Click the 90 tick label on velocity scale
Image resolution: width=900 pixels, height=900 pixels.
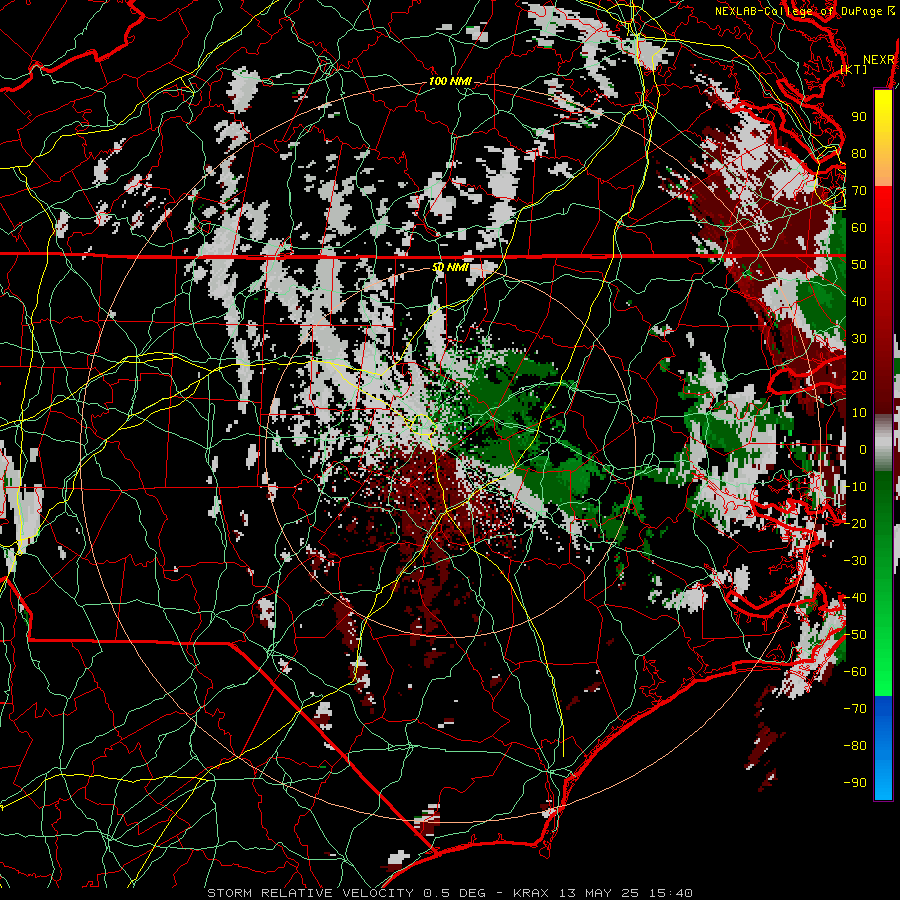[x=859, y=117]
